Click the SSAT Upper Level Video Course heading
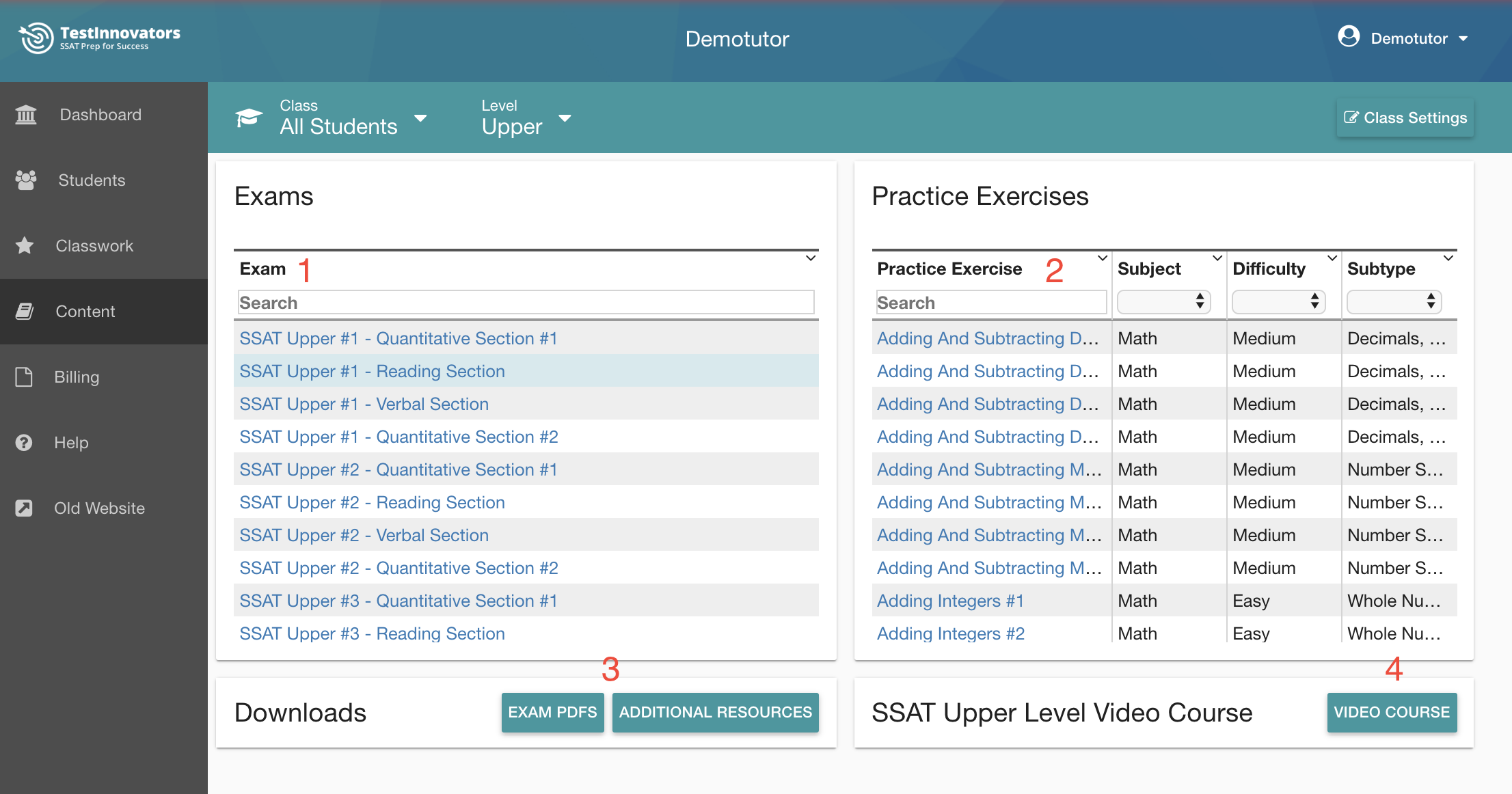 (1062, 713)
